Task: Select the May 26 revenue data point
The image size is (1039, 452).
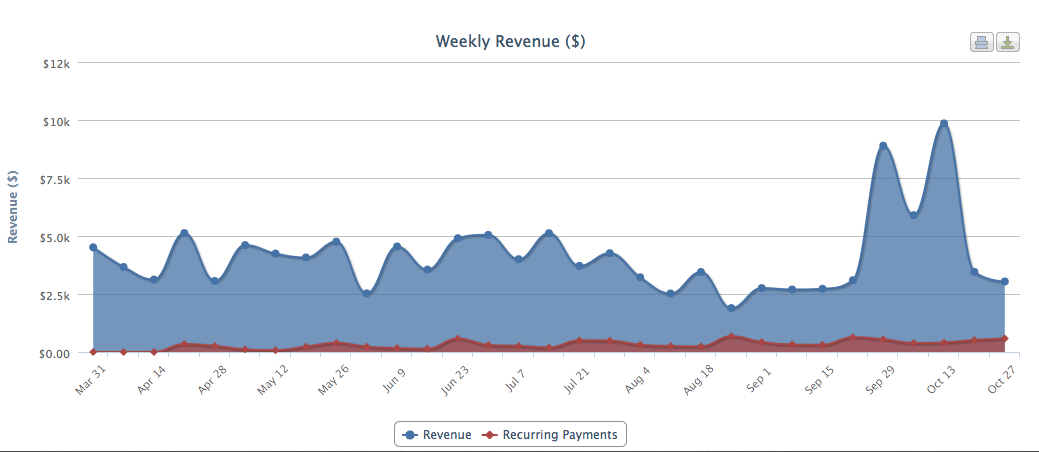Action: click(x=336, y=242)
